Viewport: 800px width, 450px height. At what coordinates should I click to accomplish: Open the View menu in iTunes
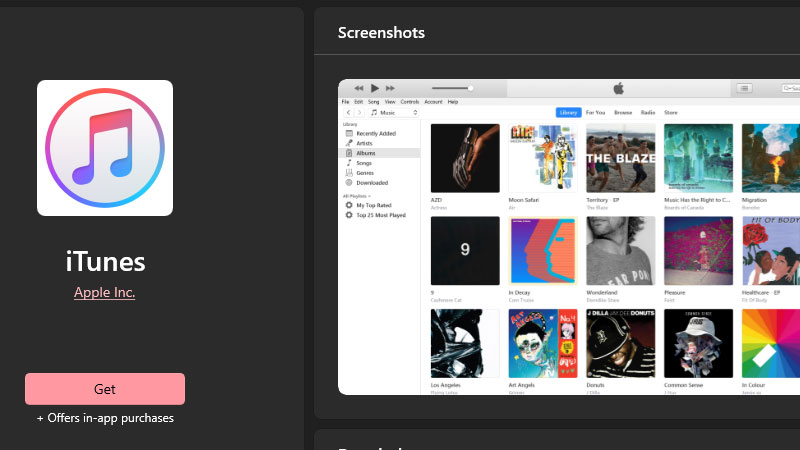390,102
